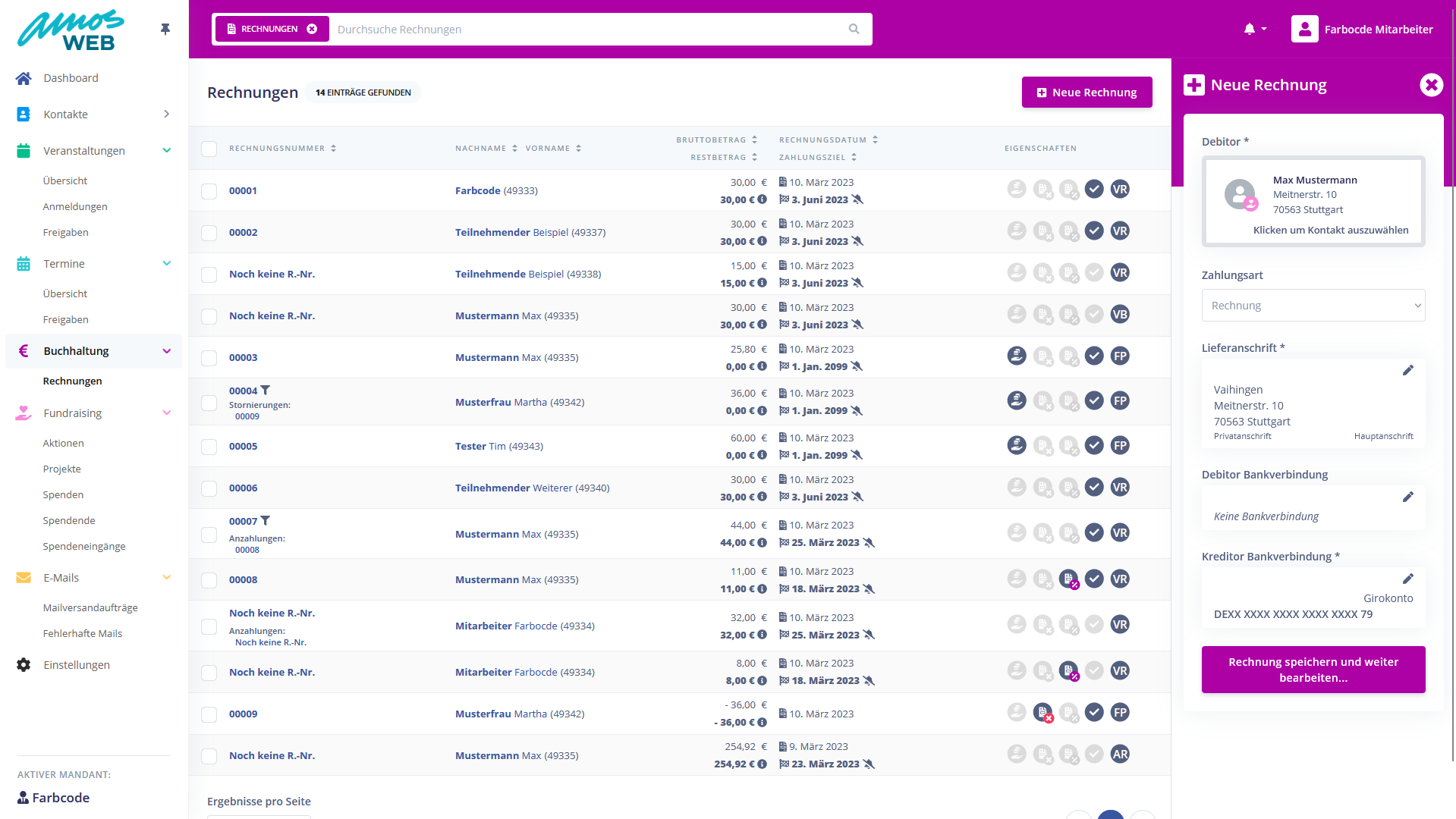Select the checkbox for invoice 00003
1456x819 pixels.
209,358
